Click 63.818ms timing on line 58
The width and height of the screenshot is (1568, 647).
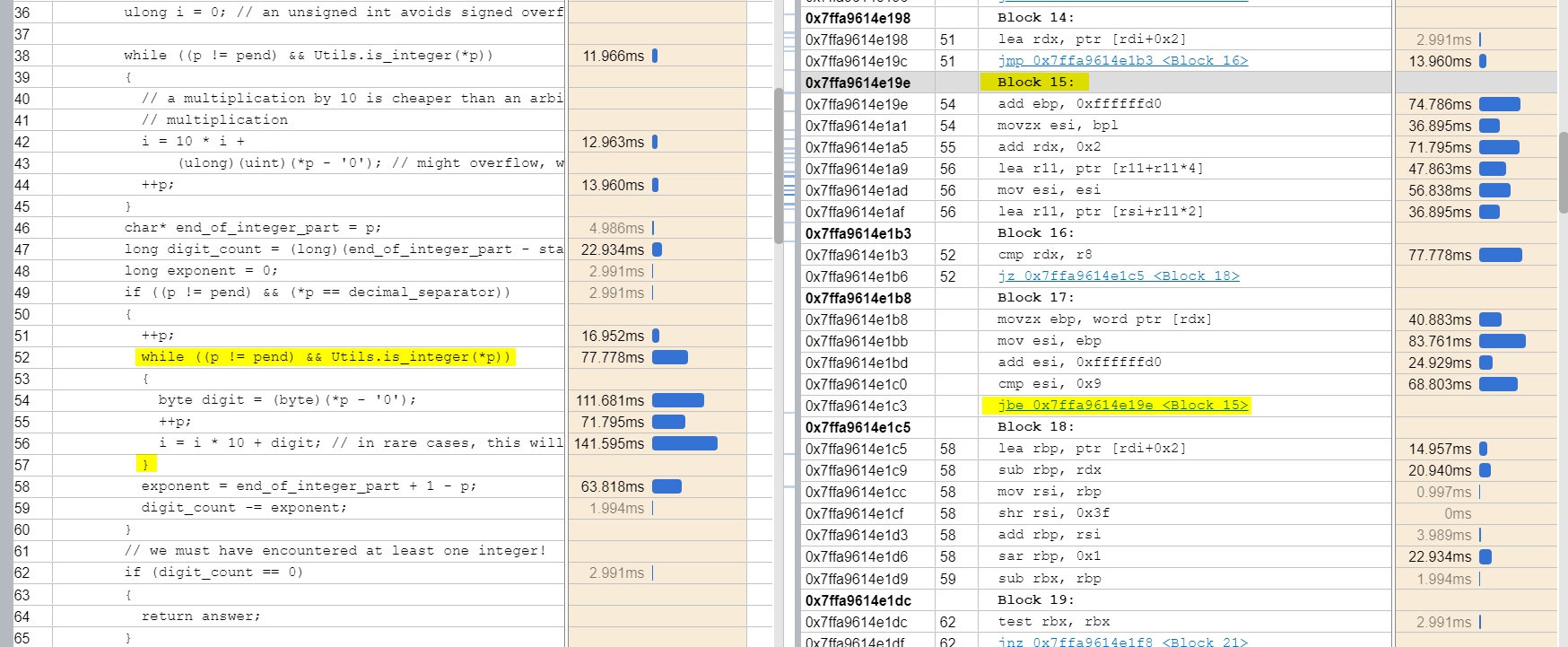pos(613,486)
